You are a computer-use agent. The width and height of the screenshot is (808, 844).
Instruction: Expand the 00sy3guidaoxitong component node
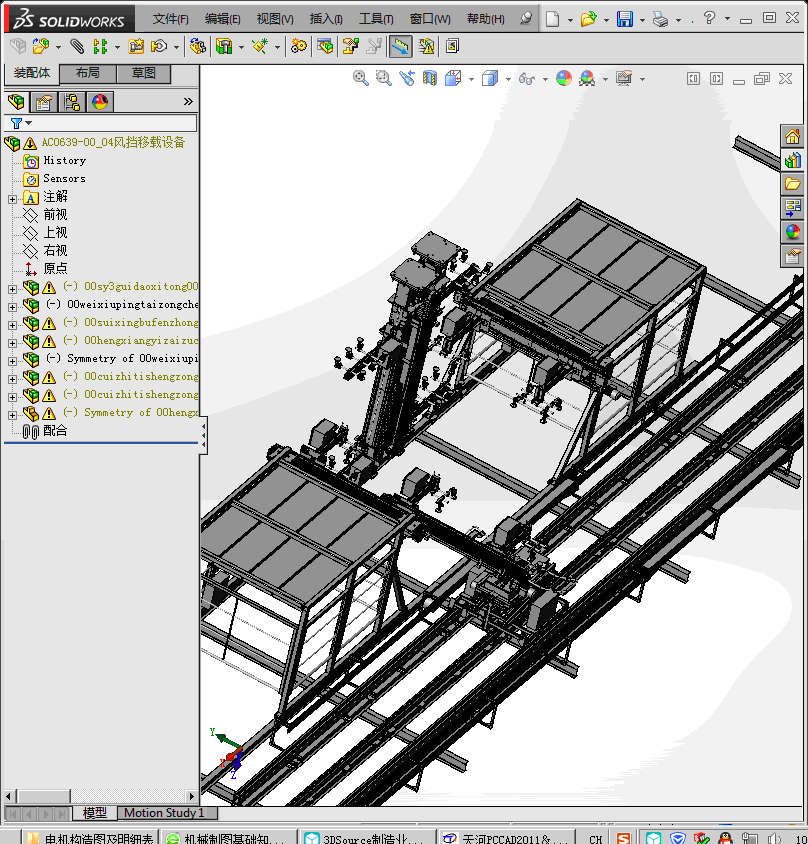coord(12,288)
